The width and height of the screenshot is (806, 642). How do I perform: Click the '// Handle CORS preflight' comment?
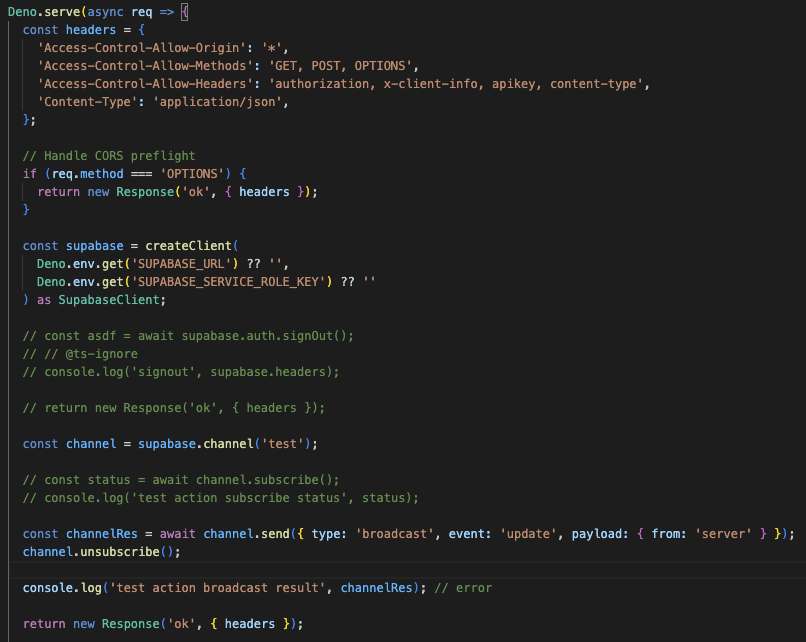(109, 156)
